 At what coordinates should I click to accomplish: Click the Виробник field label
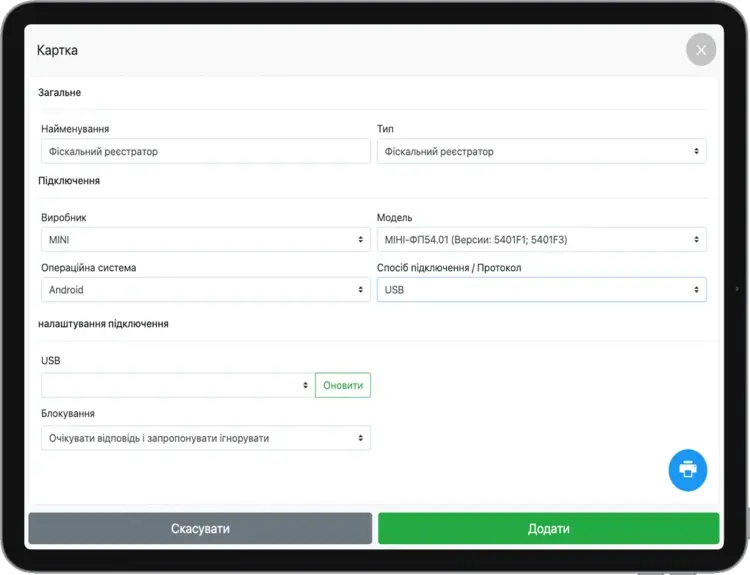click(64, 217)
